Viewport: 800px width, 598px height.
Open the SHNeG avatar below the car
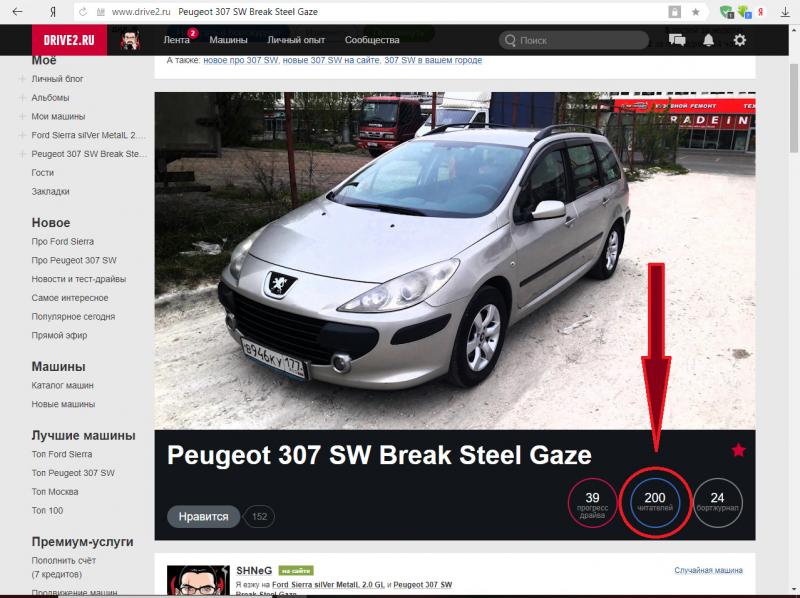tap(198, 581)
